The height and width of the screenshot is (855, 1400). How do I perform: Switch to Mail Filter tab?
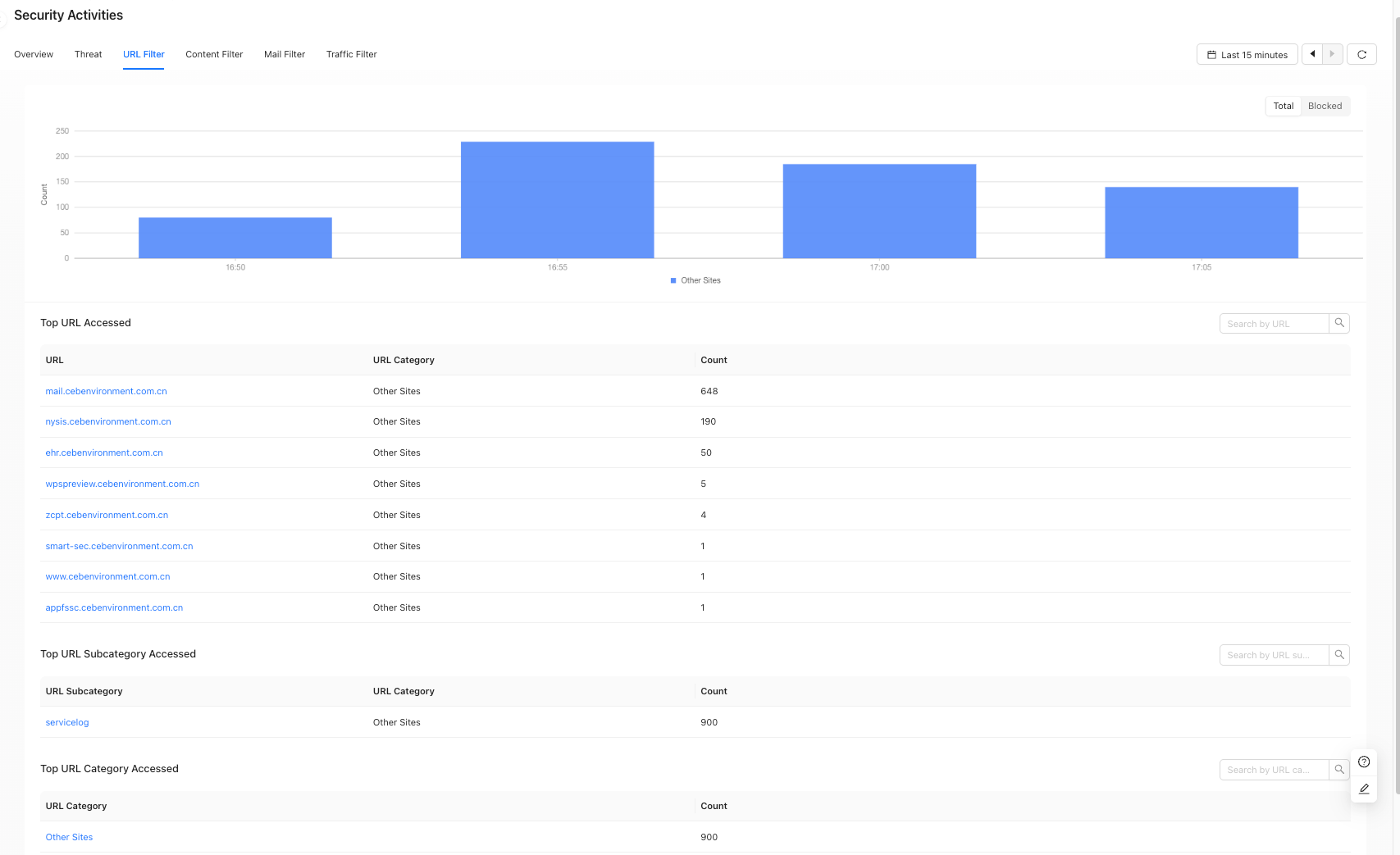(285, 54)
